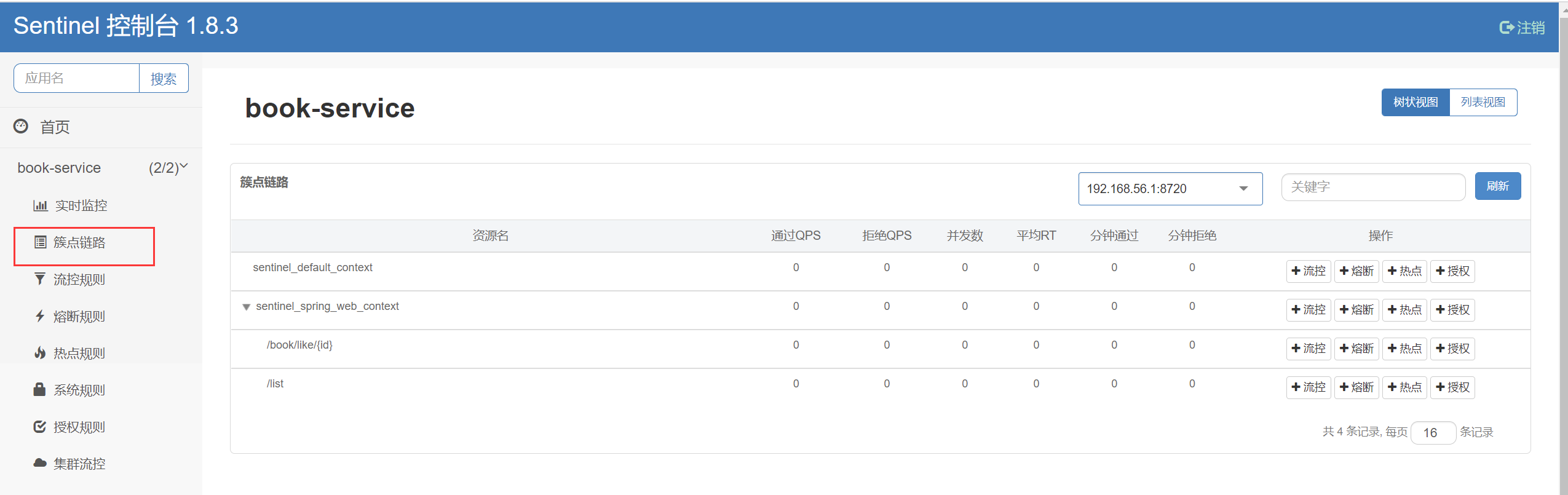Click the 拒绝QPS column header
Screen dimensions: 1568x495
pyautogui.click(x=887, y=236)
